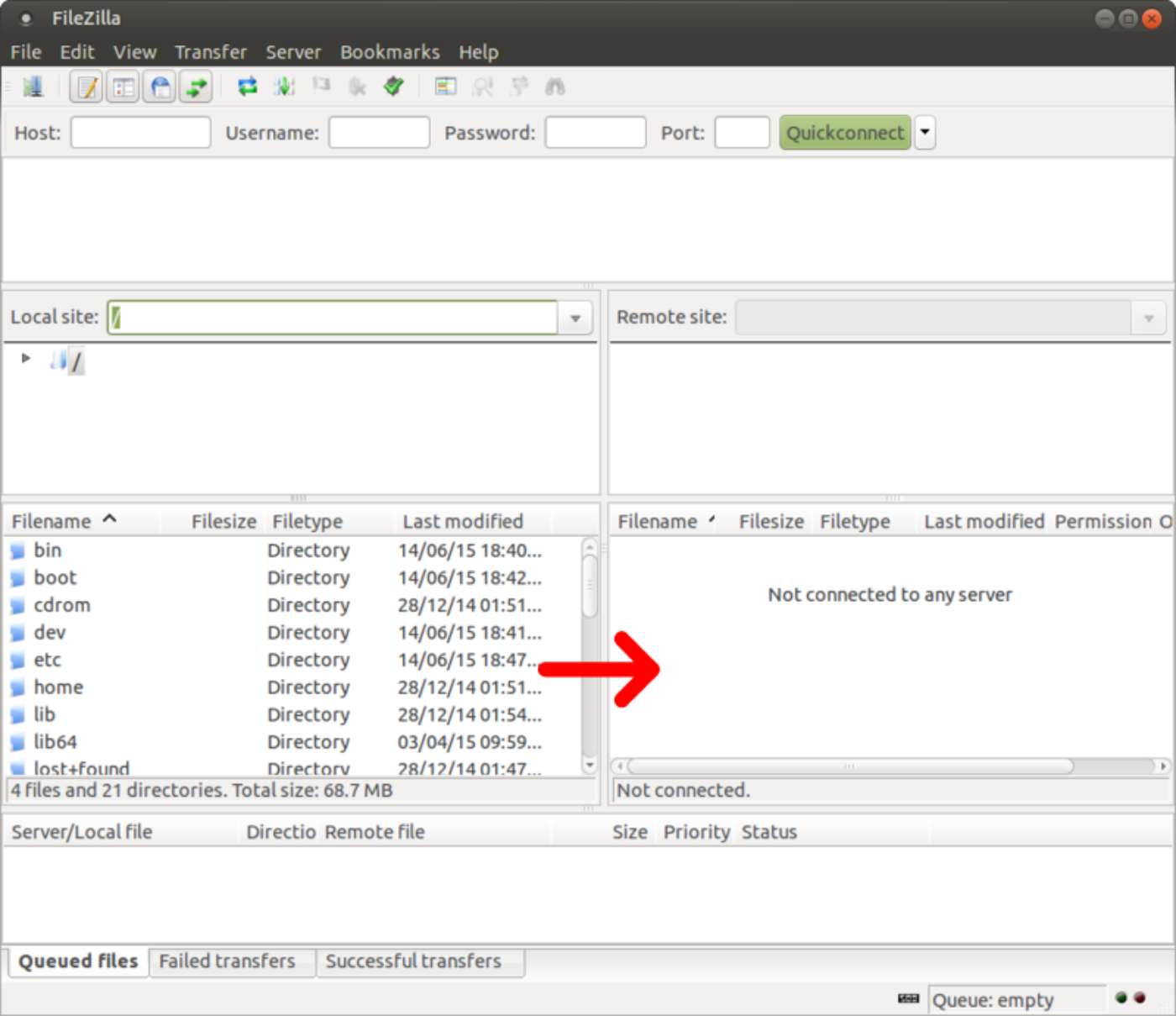The width and height of the screenshot is (1176, 1016).
Task: Click the cdrom folder icon
Action: (x=18, y=606)
